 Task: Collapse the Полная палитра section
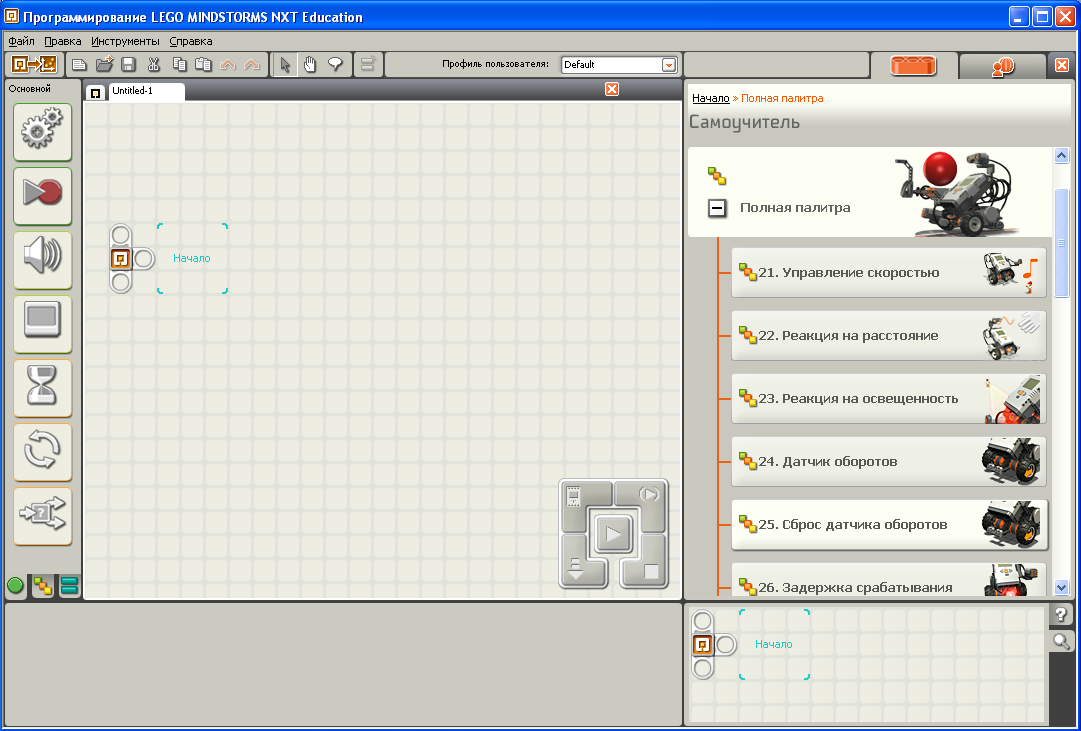click(718, 208)
